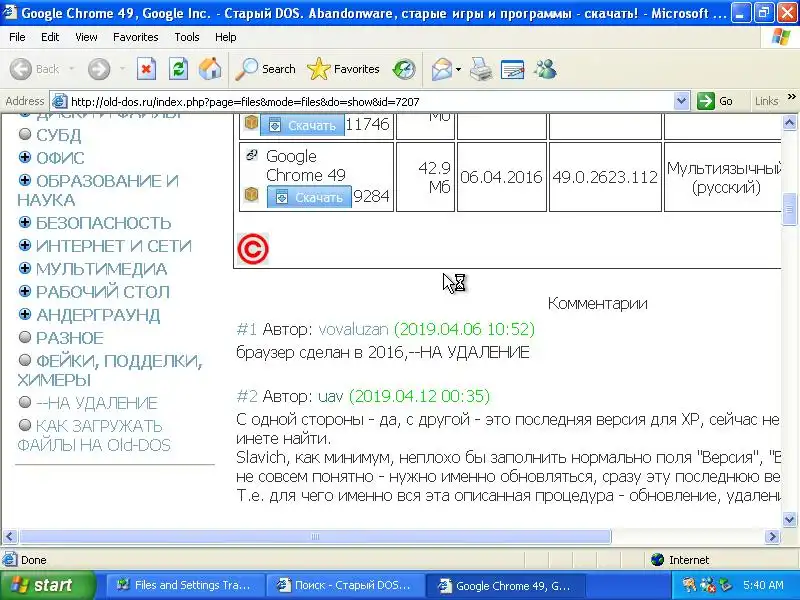The height and width of the screenshot is (600, 800).
Task: Click the 5:40 AM system clock
Action: click(x=763, y=585)
